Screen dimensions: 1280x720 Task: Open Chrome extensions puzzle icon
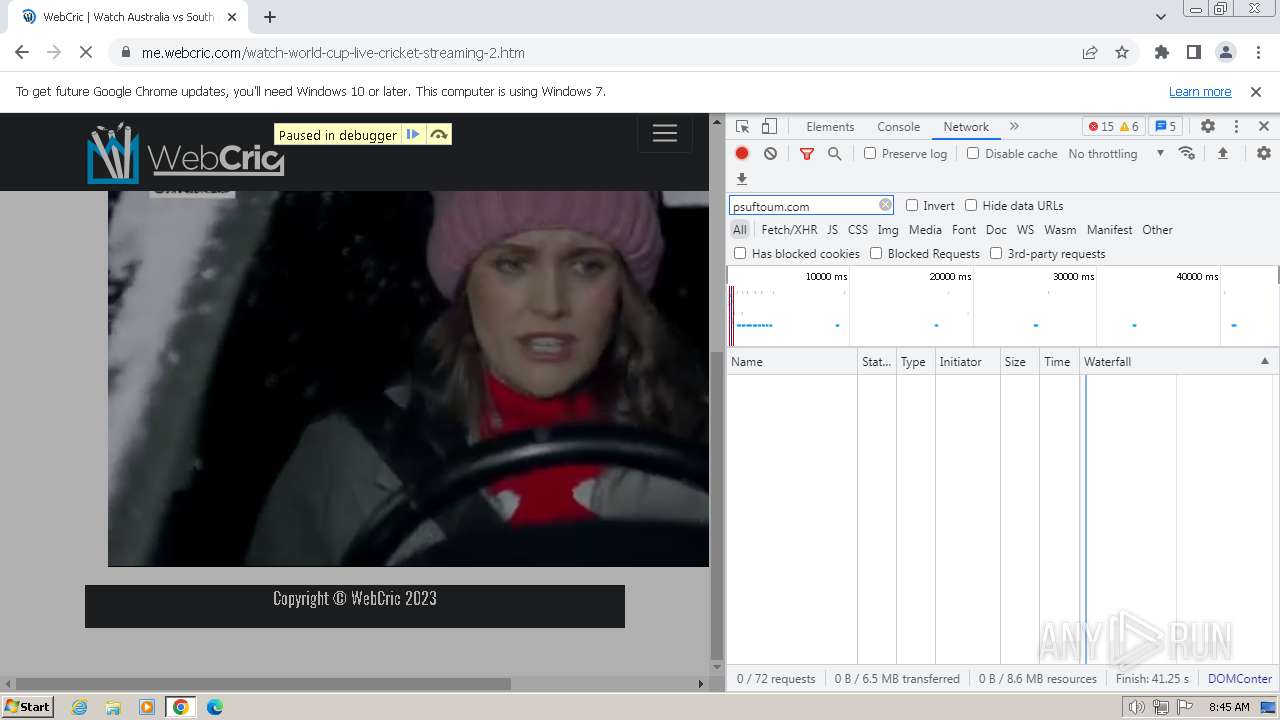pos(1162,53)
